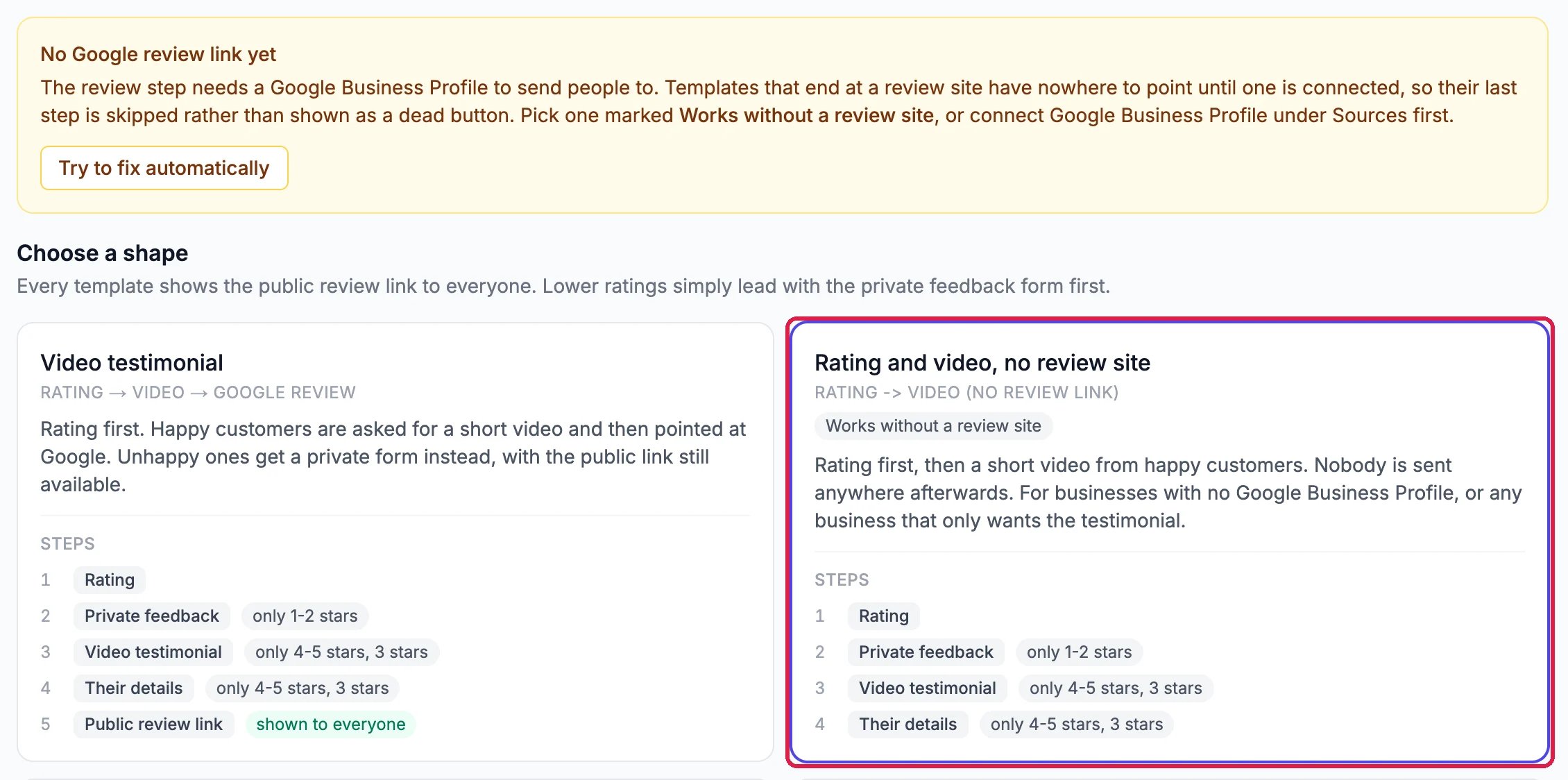Select the Video testimonial template card title
1568x780 pixels.
point(132,362)
